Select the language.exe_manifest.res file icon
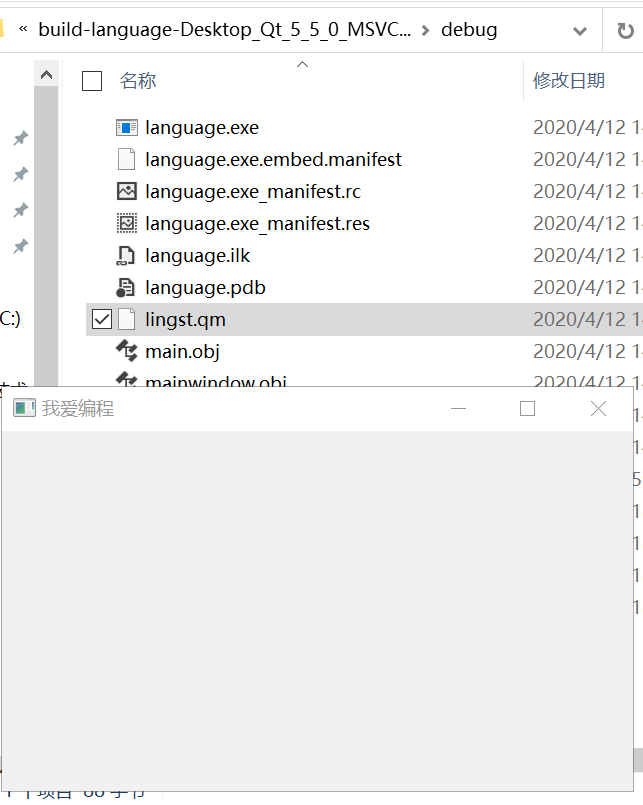643x805 pixels. coord(127,223)
